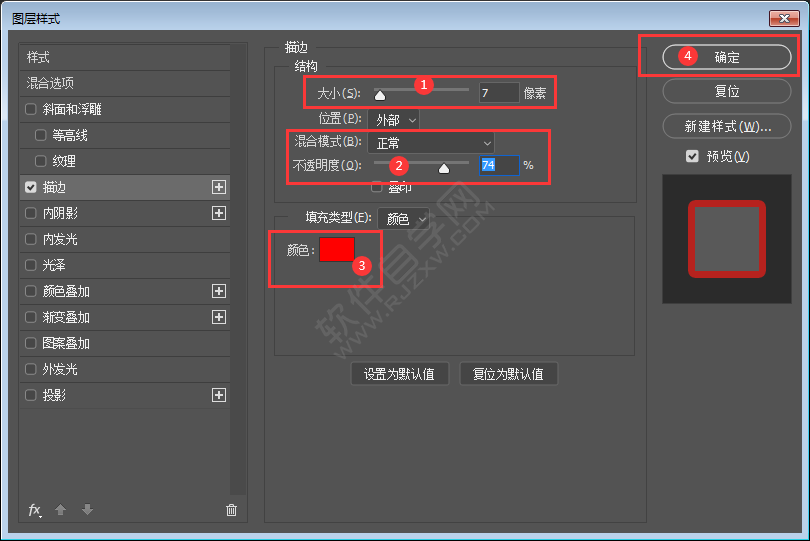Select the 光泽 row label
810x541 pixels.
tap(54, 265)
